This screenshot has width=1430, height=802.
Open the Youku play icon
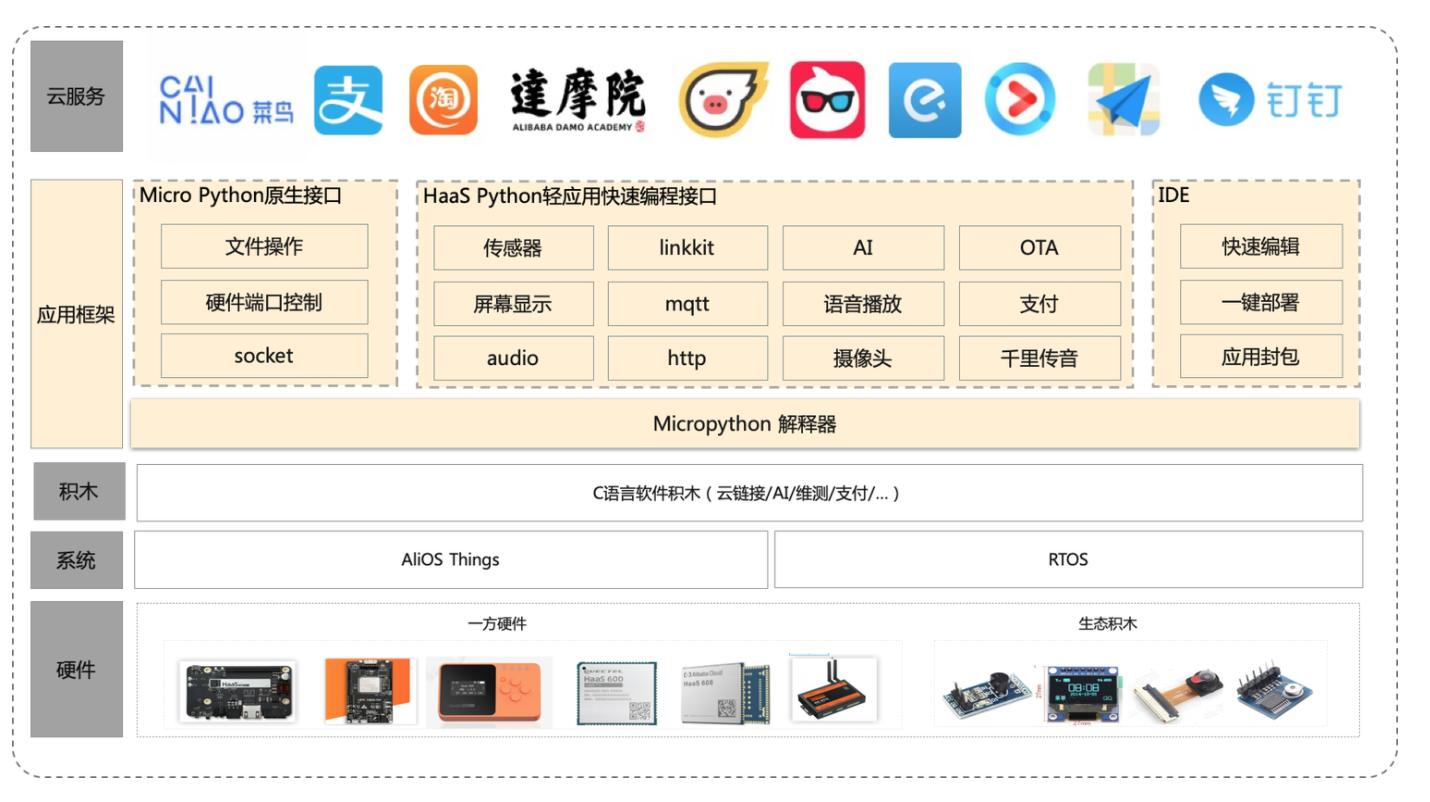(x=1020, y=99)
